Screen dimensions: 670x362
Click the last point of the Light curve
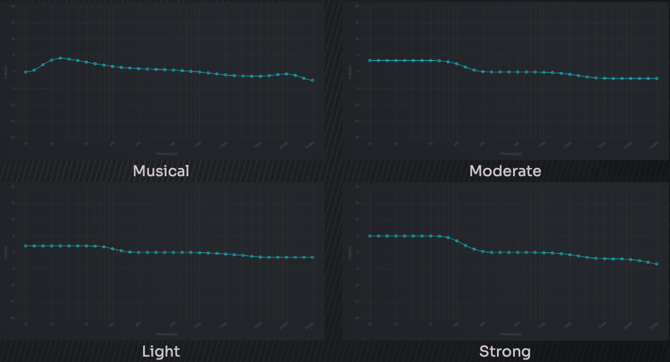pos(313,257)
